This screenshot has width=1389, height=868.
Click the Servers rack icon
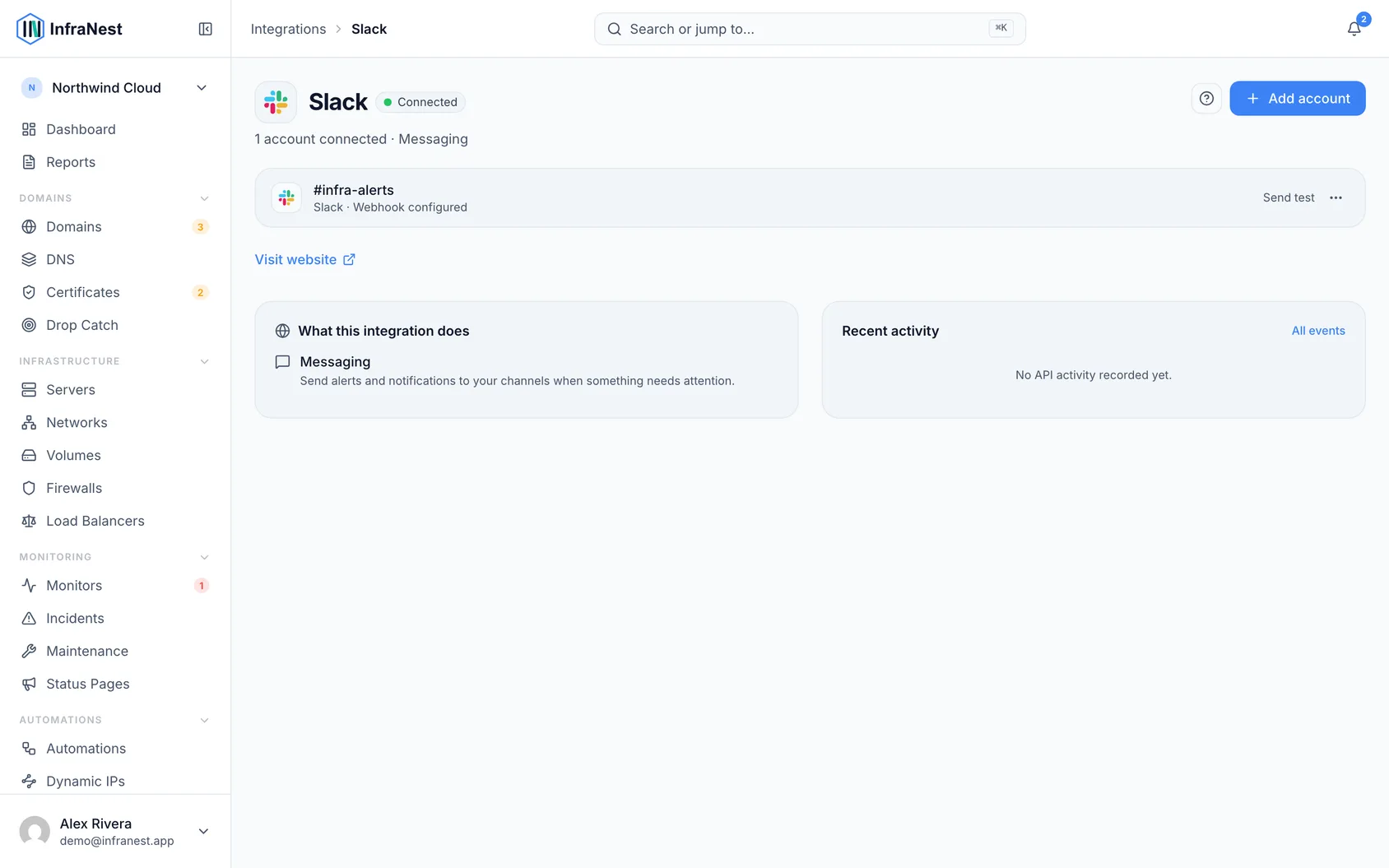click(x=29, y=390)
